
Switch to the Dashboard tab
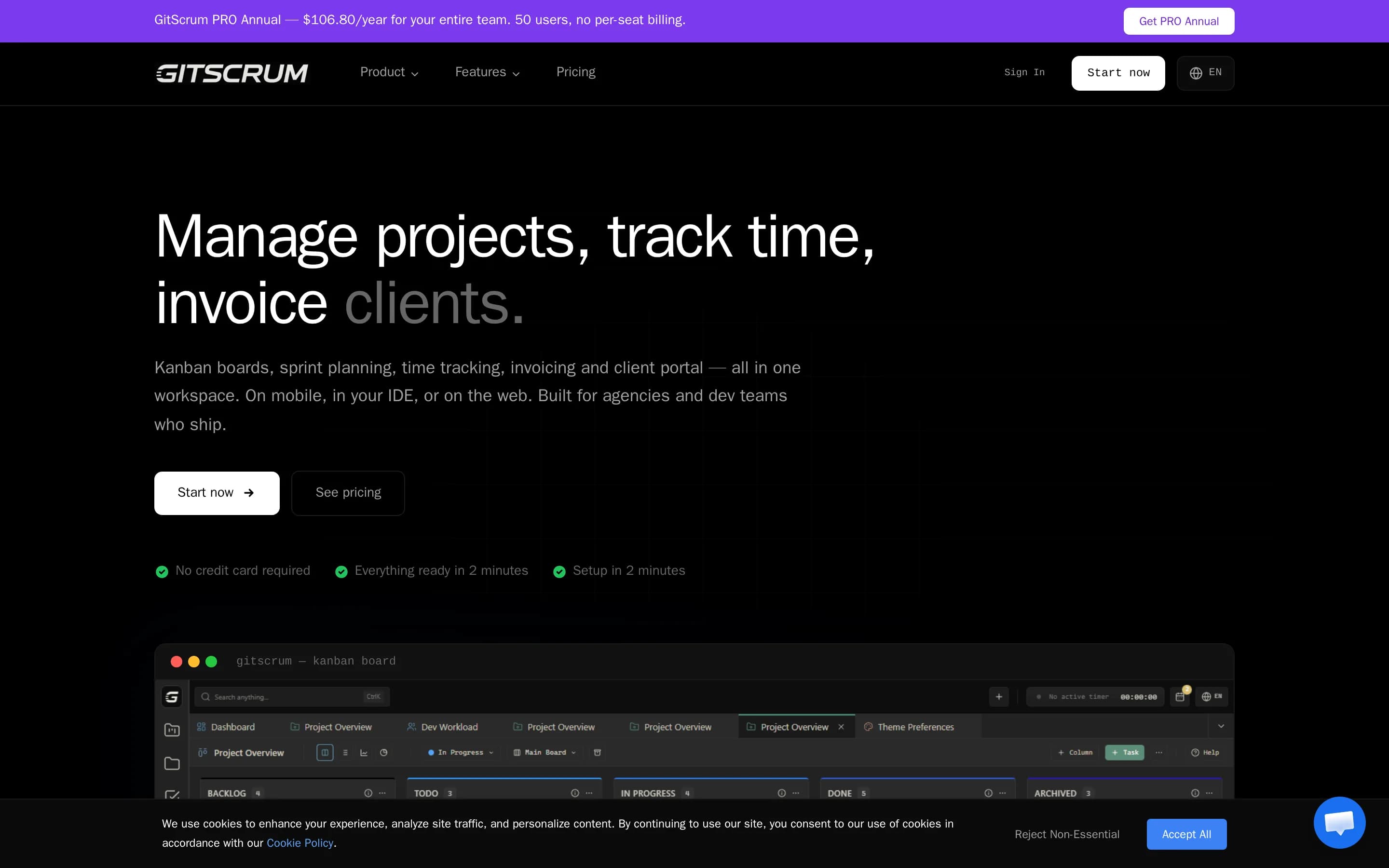226,727
